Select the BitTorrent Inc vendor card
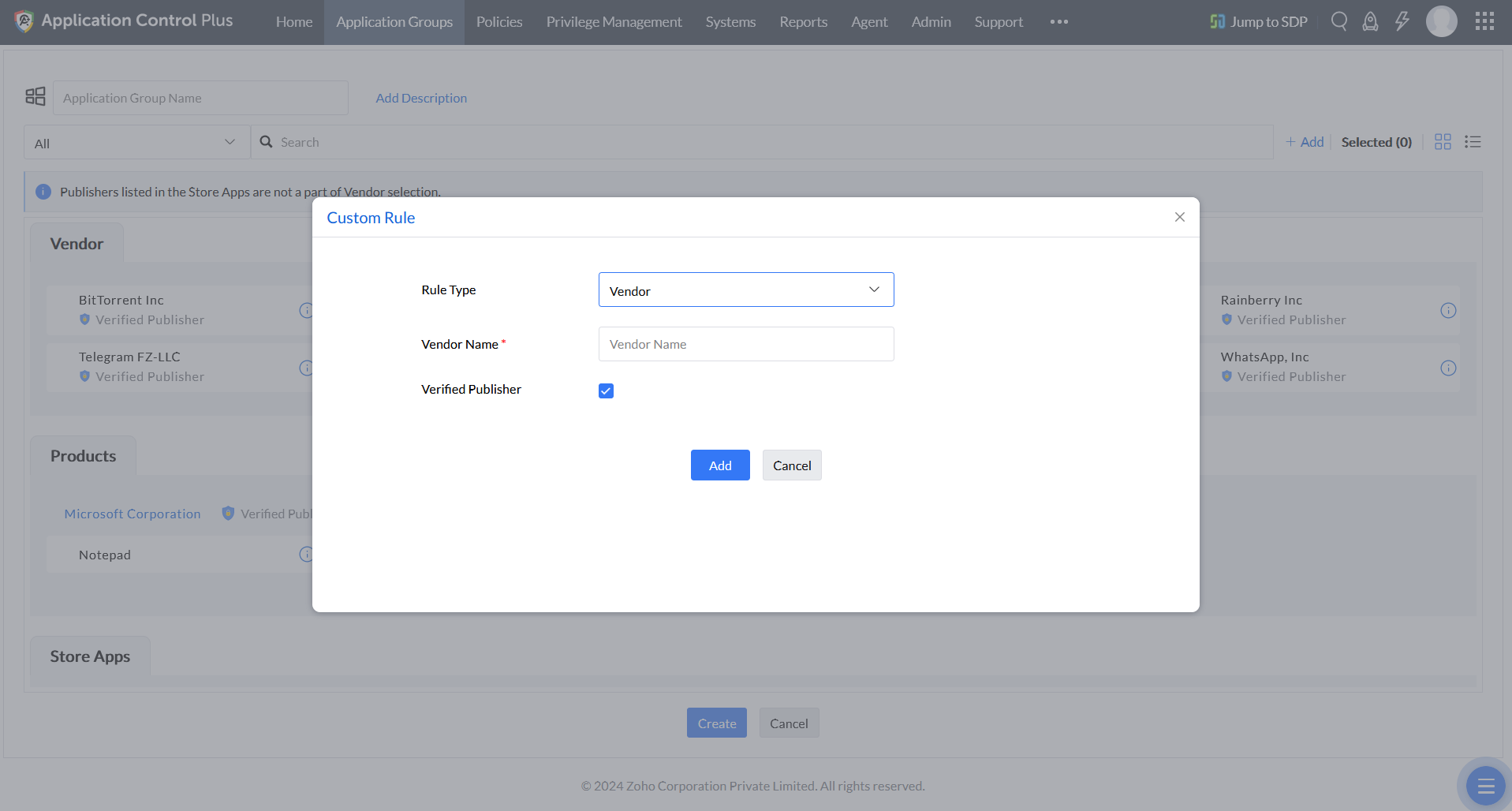The width and height of the screenshot is (1512, 811). pos(180,310)
